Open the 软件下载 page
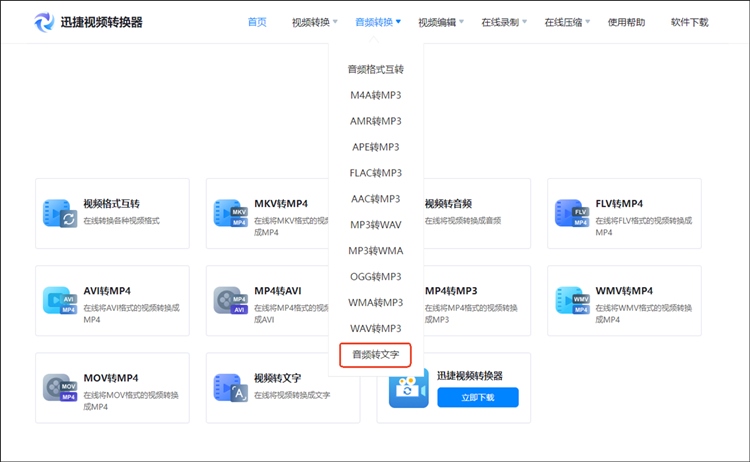The height and width of the screenshot is (462, 750). pos(689,22)
